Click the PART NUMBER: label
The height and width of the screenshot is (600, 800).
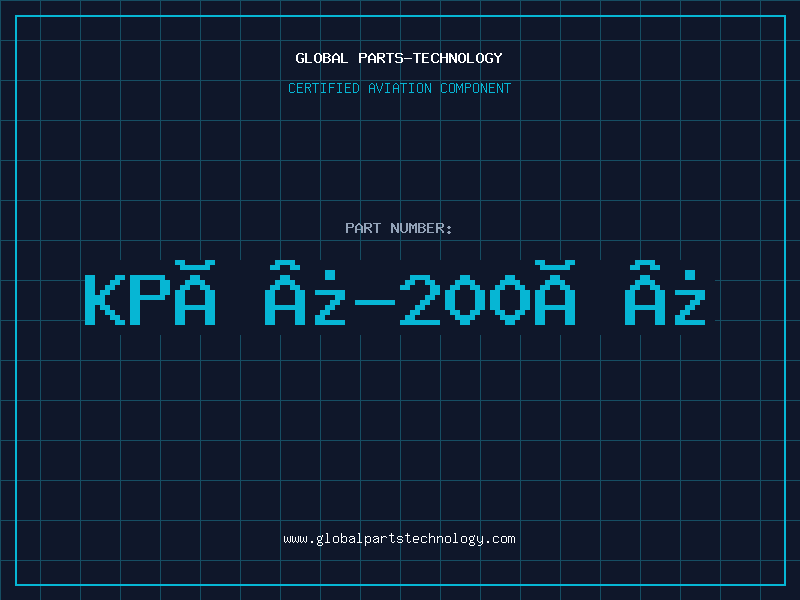tap(398, 228)
